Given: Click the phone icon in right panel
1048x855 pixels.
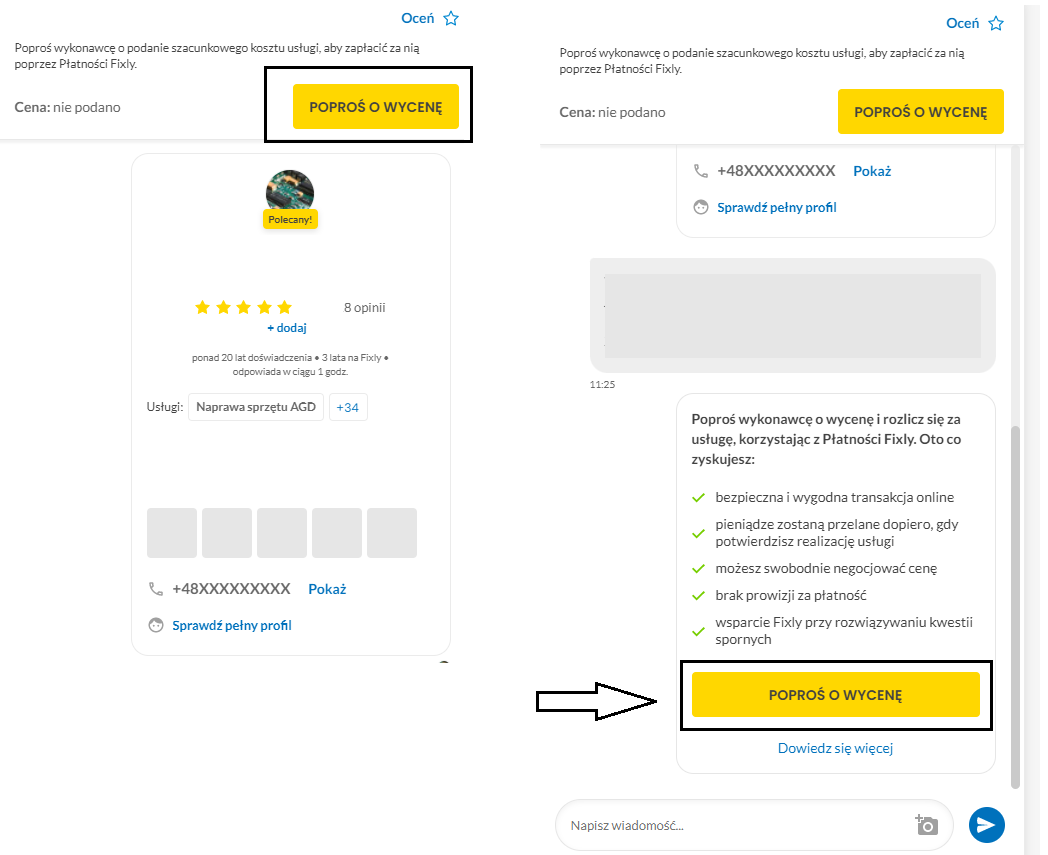Looking at the screenshot, I should pos(700,171).
